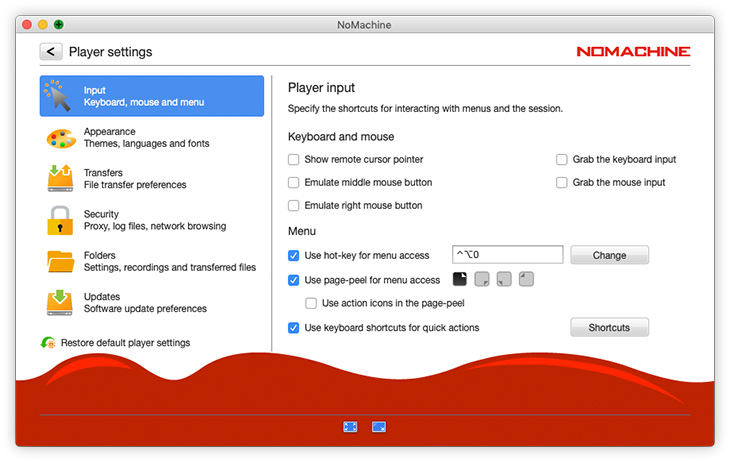Click the back arrow next to Player settings
The width and height of the screenshot is (730, 461).
(x=51, y=51)
